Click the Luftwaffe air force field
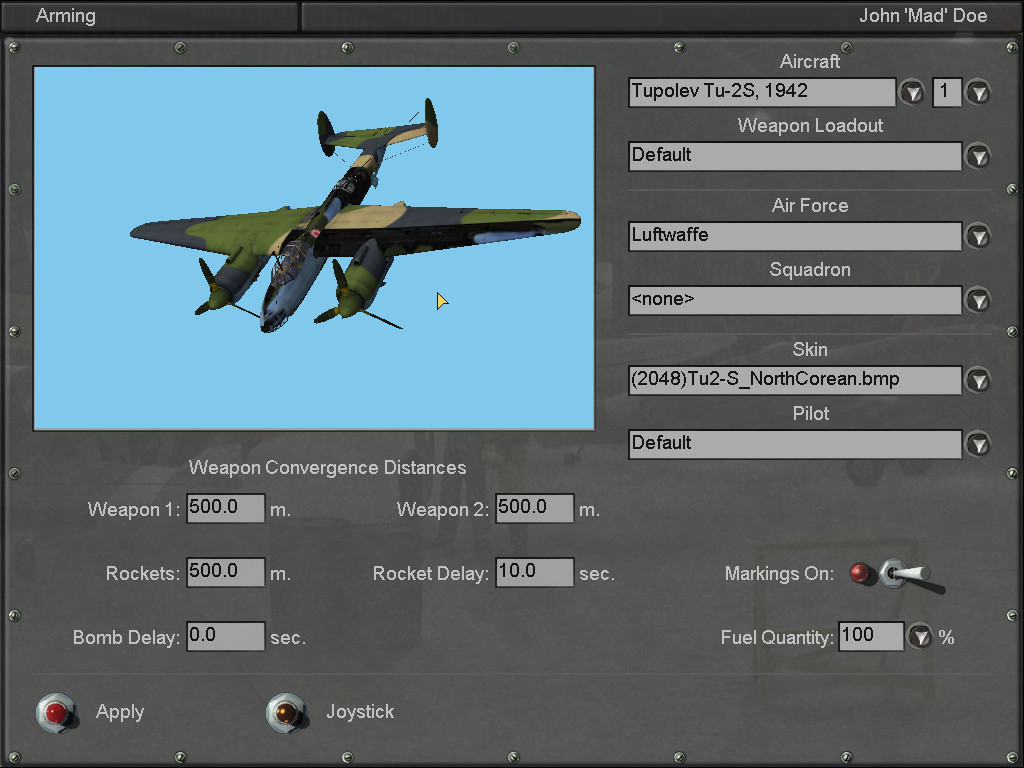This screenshot has width=1024, height=768. [795, 236]
